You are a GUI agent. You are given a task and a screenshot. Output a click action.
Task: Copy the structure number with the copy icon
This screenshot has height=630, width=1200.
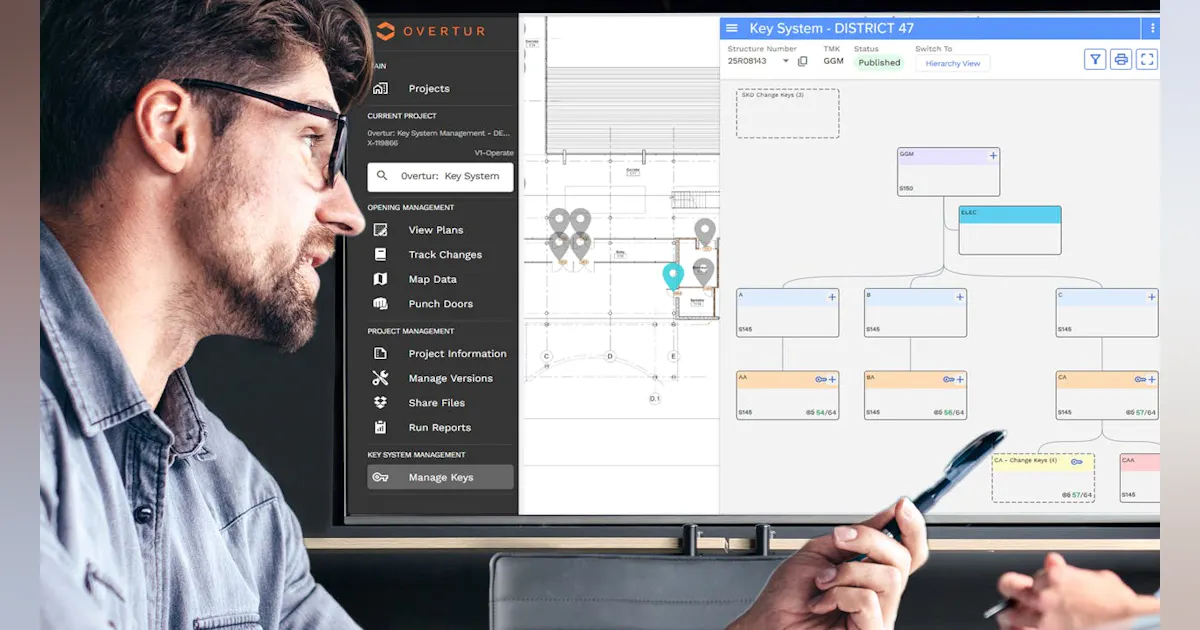tap(802, 61)
